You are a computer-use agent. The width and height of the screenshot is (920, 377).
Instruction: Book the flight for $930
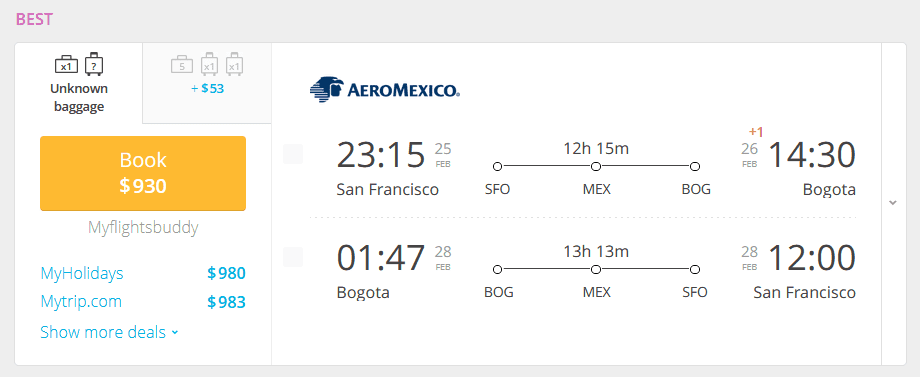(x=143, y=173)
